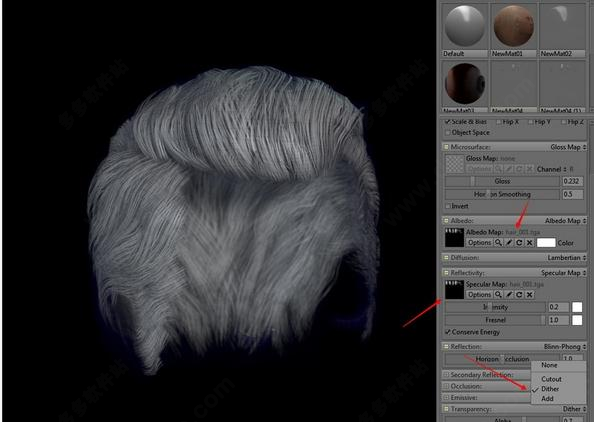Reload the Specular Map texture

(x=519, y=294)
